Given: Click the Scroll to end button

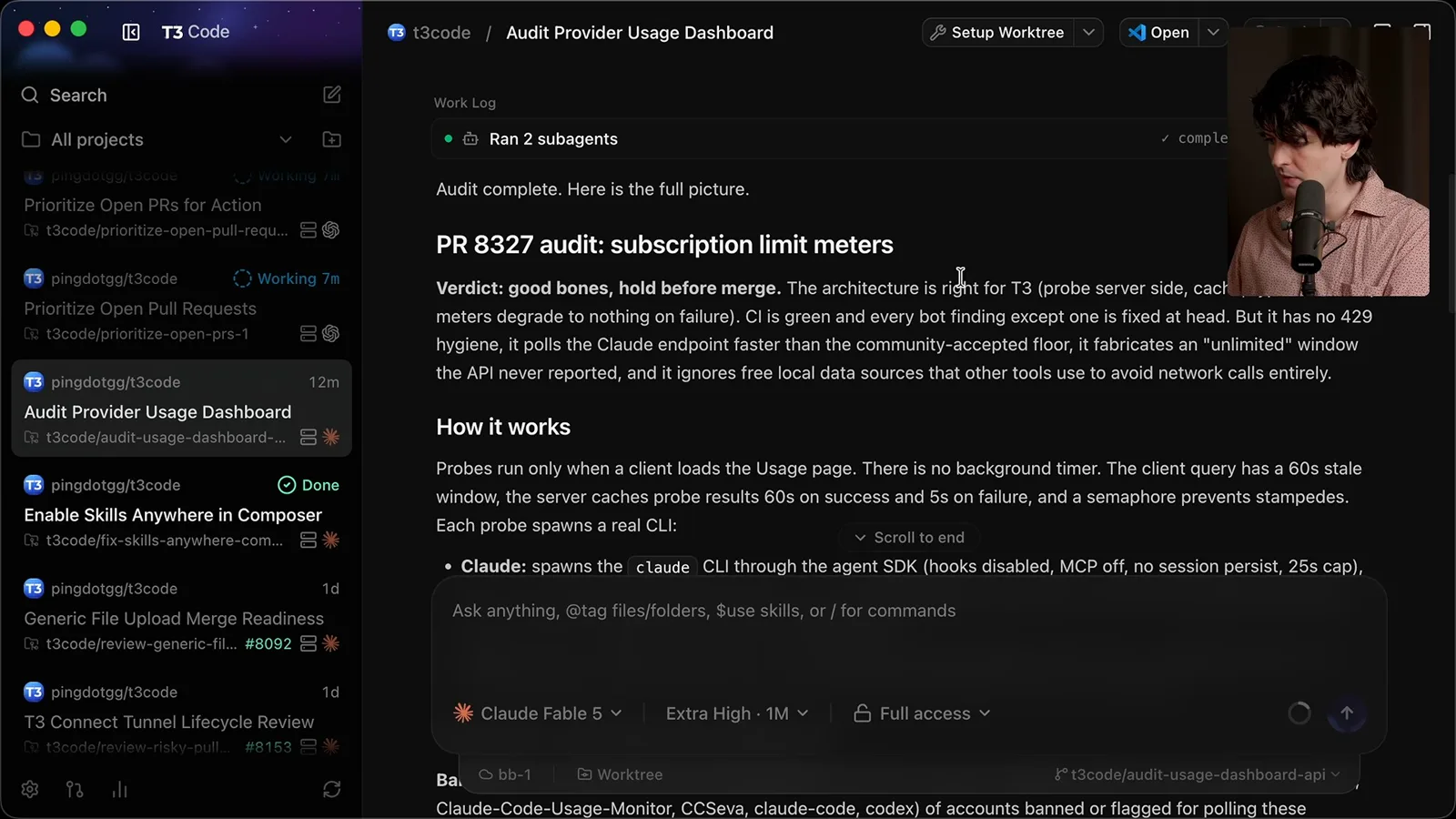Looking at the screenshot, I should (909, 538).
